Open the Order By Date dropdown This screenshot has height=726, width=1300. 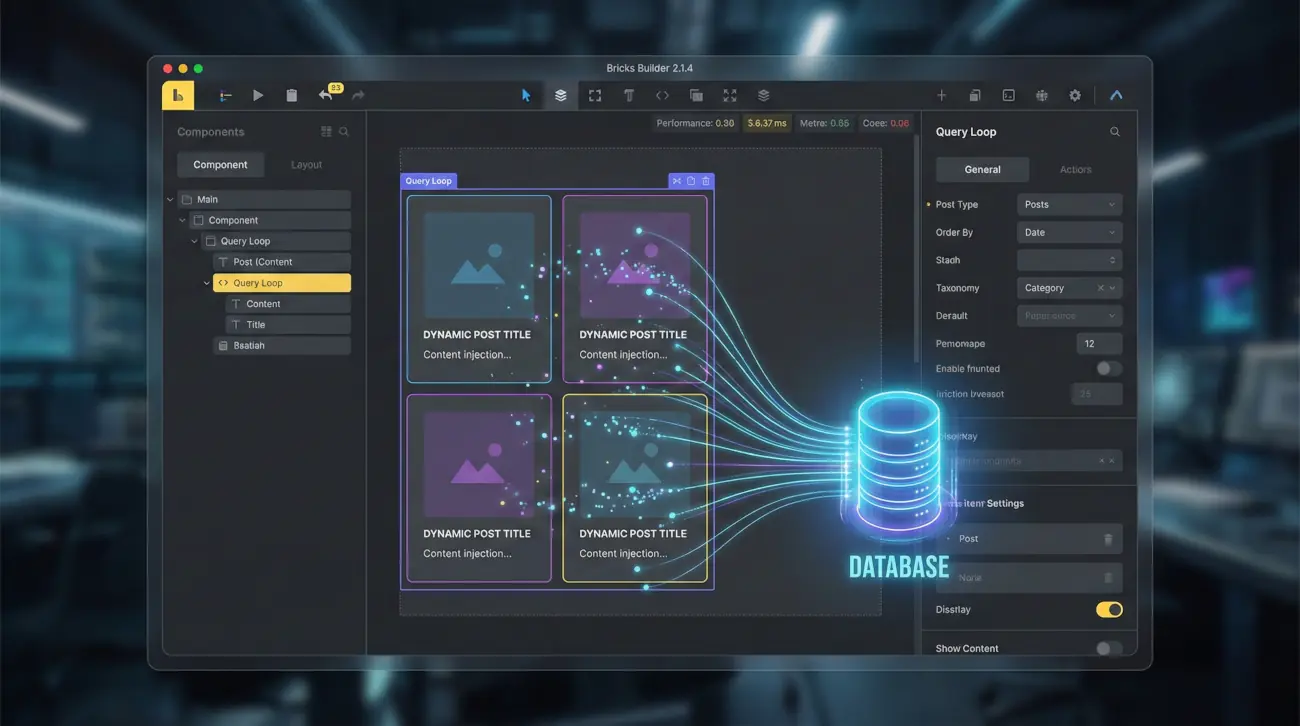pos(1069,233)
